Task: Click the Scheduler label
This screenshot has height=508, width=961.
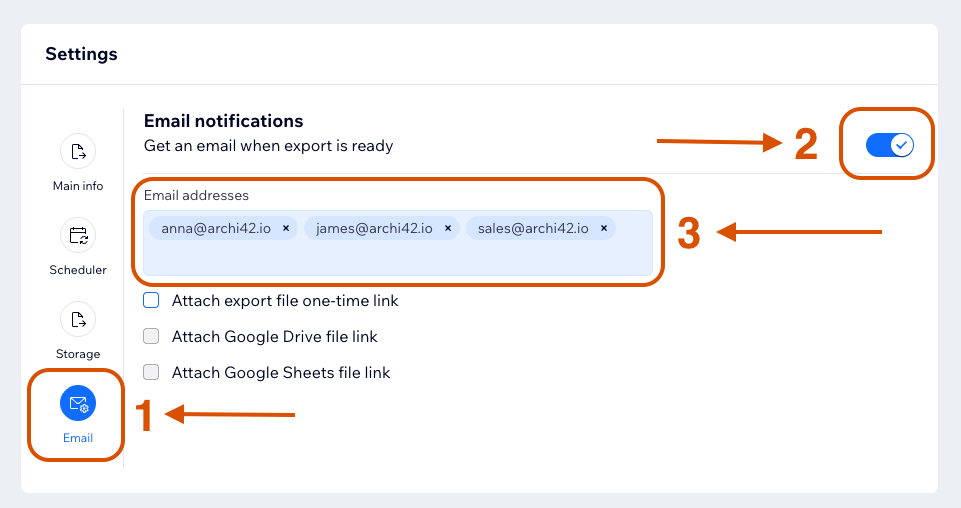Action: point(78,270)
